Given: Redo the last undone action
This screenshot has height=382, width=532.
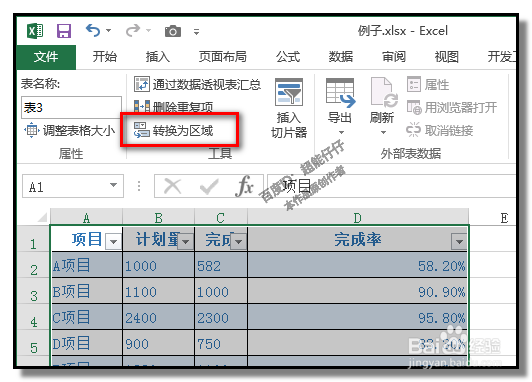Looking at the screenshot, I should click(x=133, y=31).
